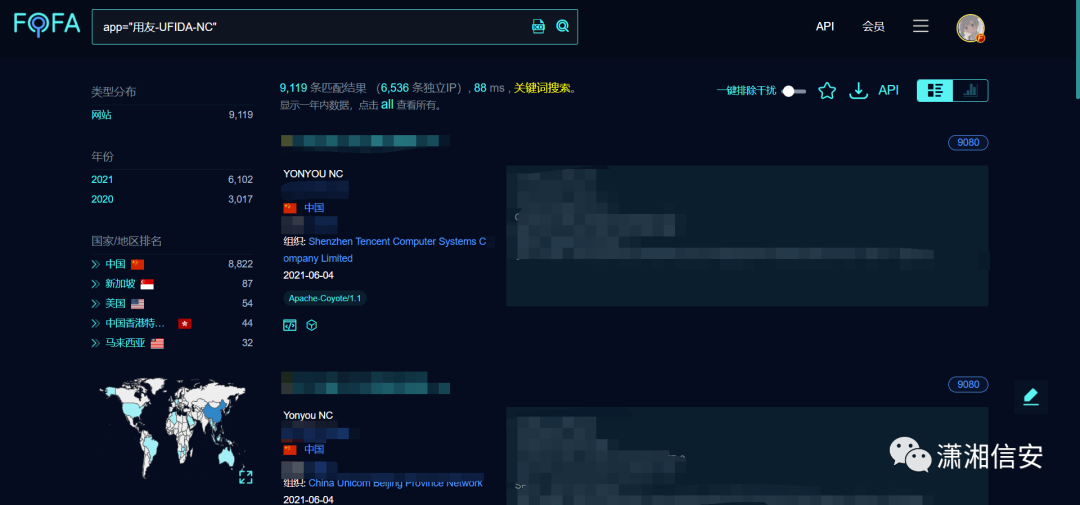Click the FOFA logo

tap(47, 25)
